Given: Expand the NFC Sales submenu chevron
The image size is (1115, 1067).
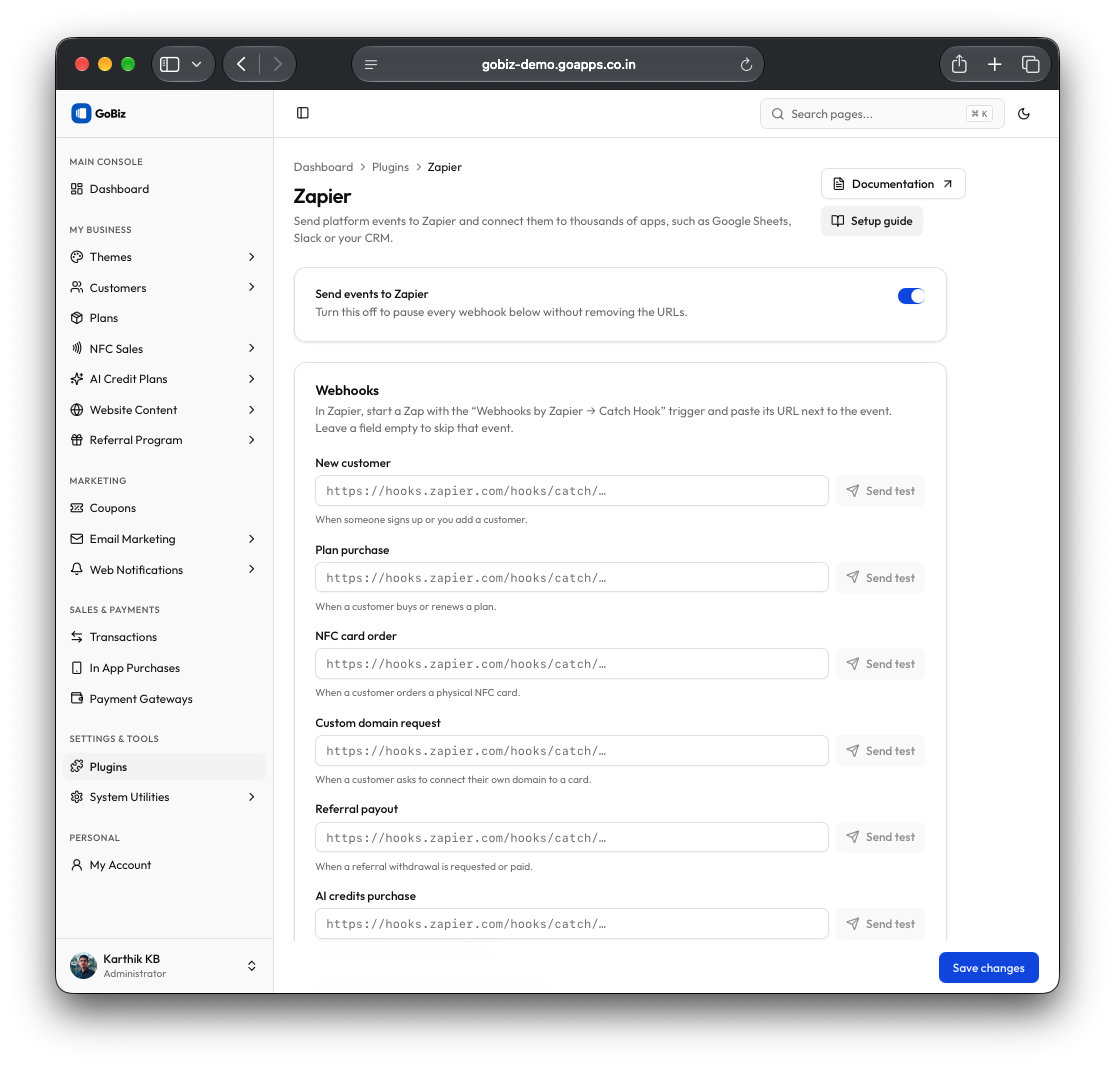Looking at the screenshot, I should 252,349.
